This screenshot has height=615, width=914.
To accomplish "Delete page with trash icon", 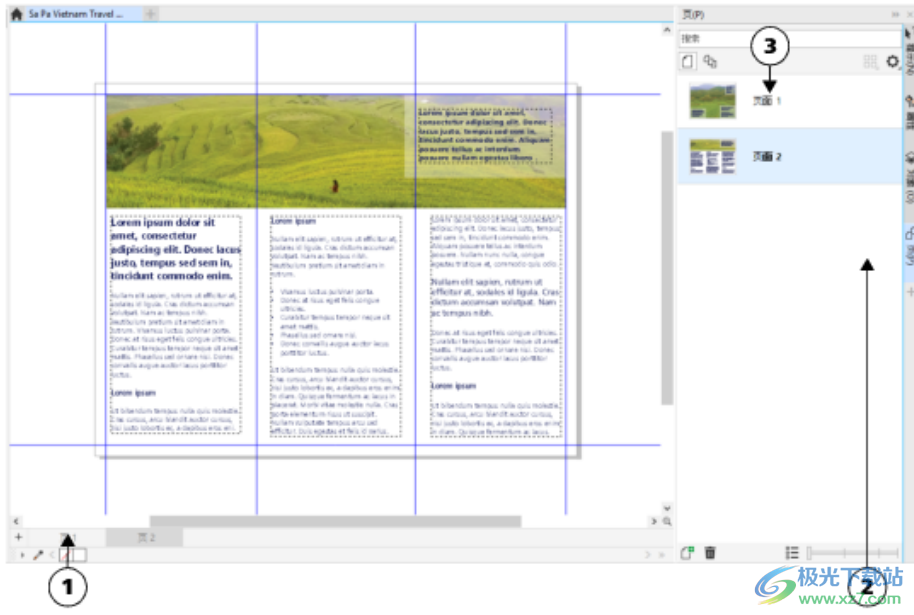I will pyautogui.click(x=710, y=553).
